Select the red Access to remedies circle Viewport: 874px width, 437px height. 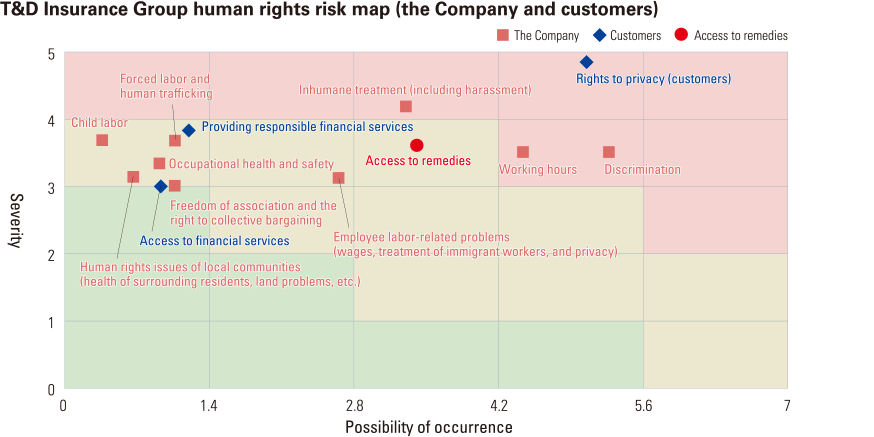417,145
